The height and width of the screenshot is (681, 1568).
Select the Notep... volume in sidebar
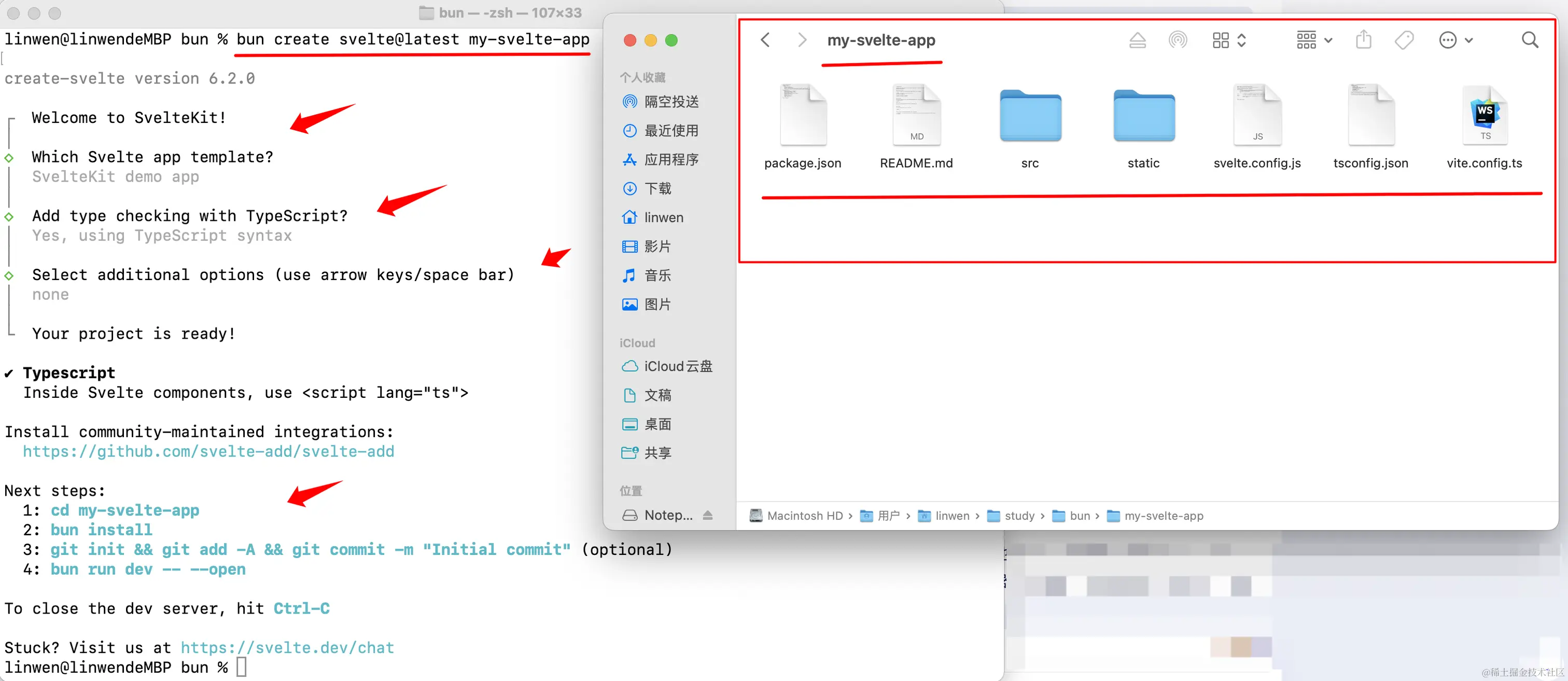click(x=658, y=516)
